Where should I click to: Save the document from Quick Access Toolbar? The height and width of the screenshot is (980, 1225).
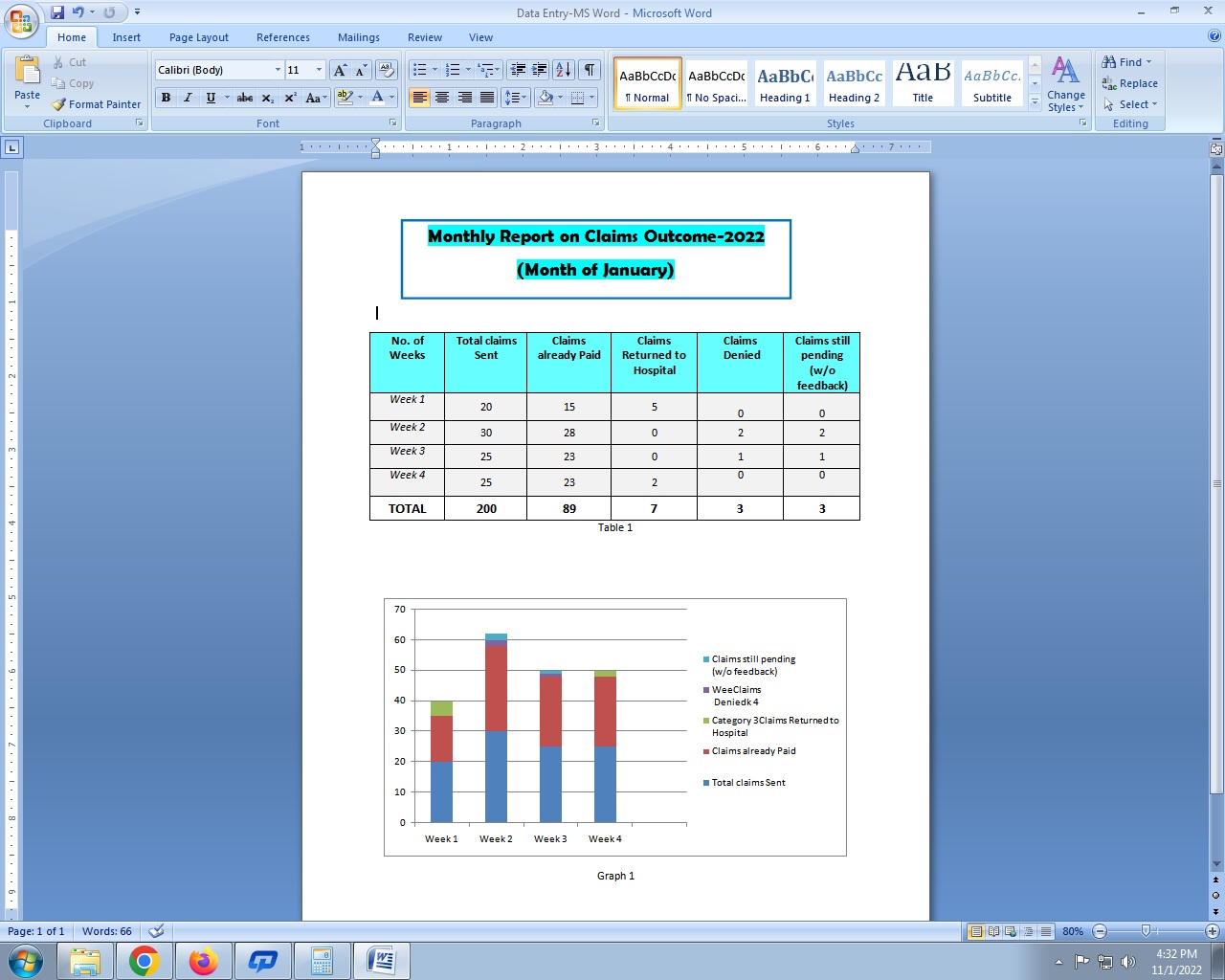point(57,12)
